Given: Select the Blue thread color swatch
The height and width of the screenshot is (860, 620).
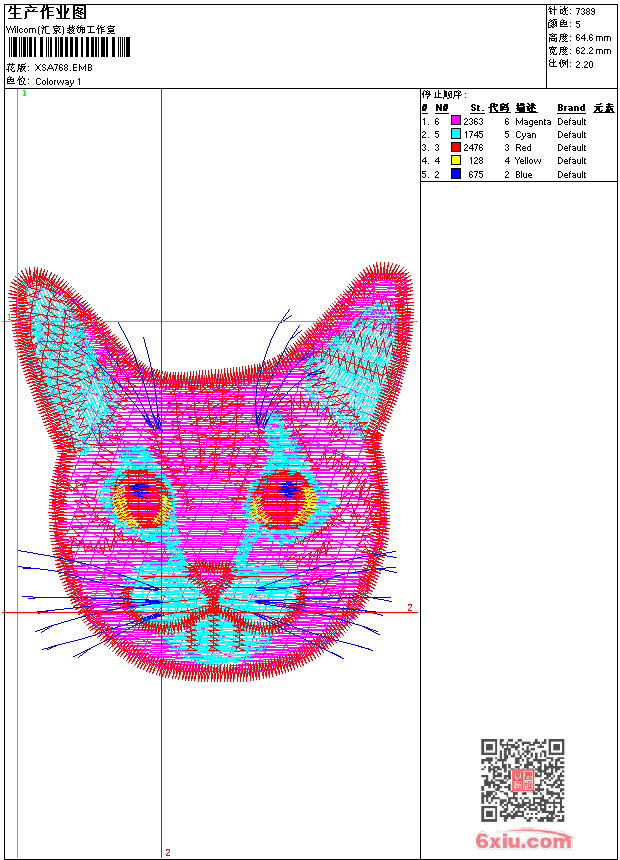Looking at the screenshot, I should [x=456, y=174].
